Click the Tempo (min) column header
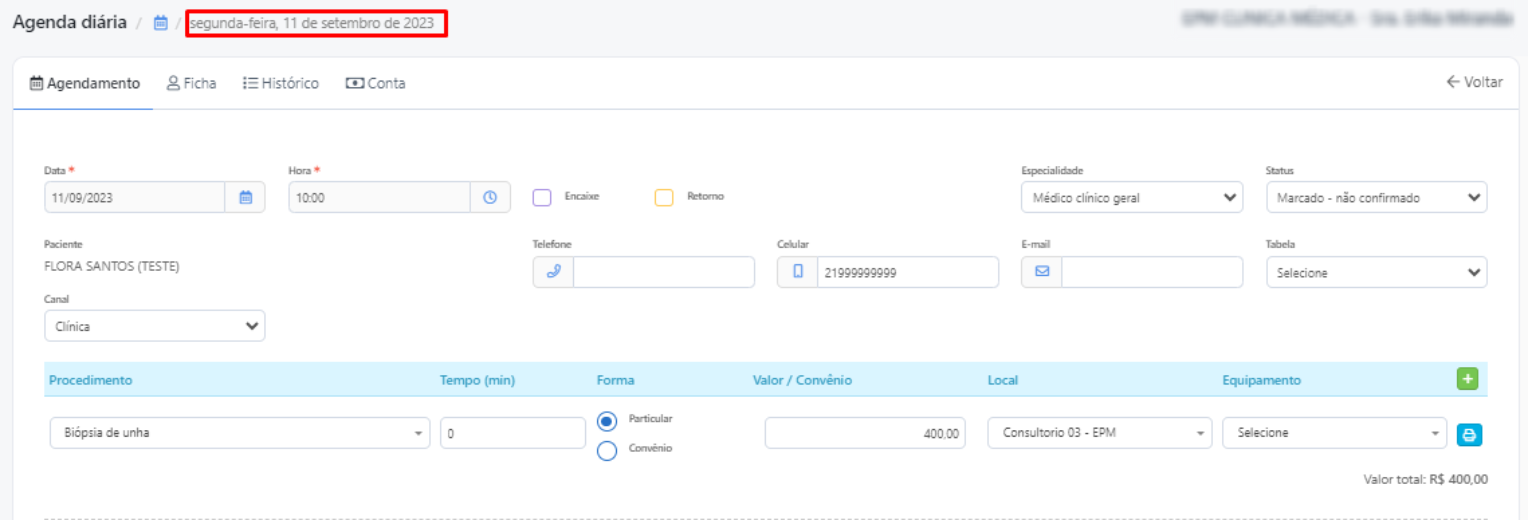 478,380
